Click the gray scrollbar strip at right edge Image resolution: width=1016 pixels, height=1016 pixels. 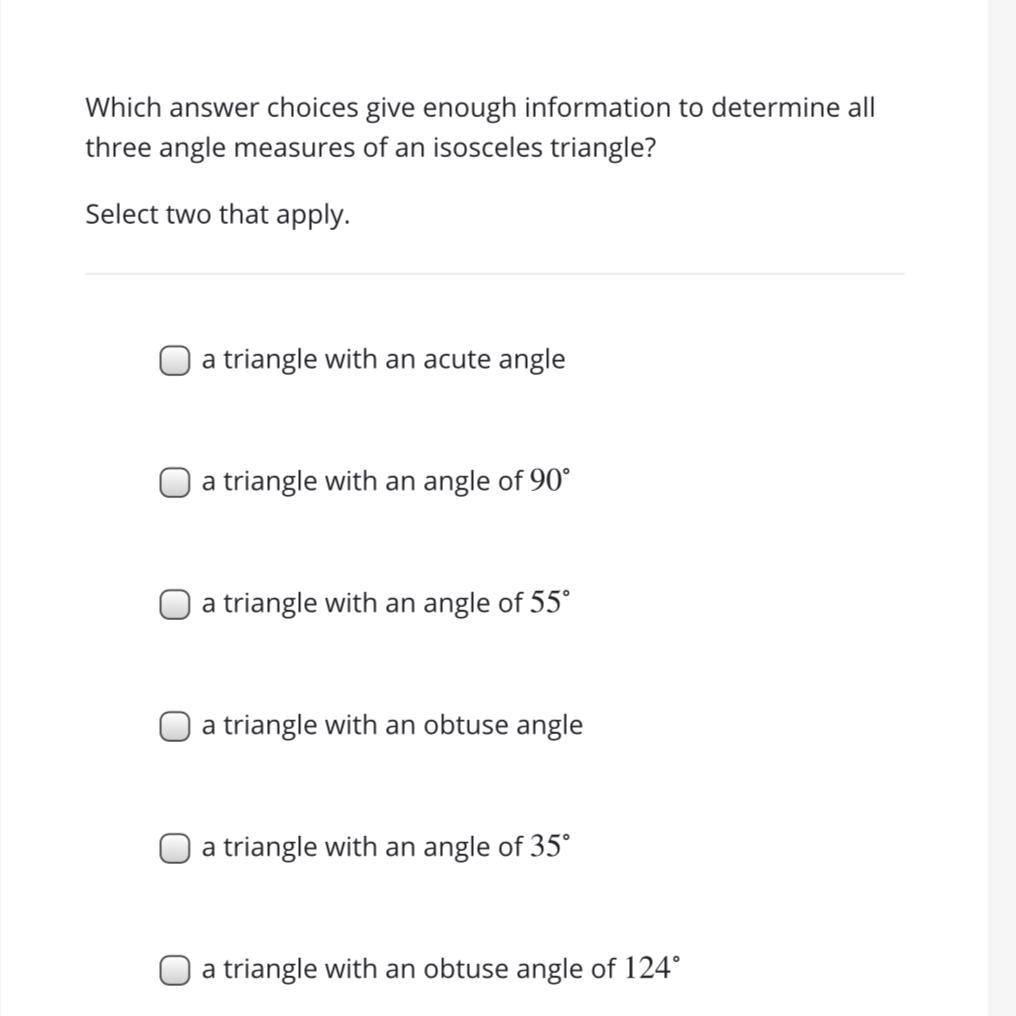pos(1001,508)
